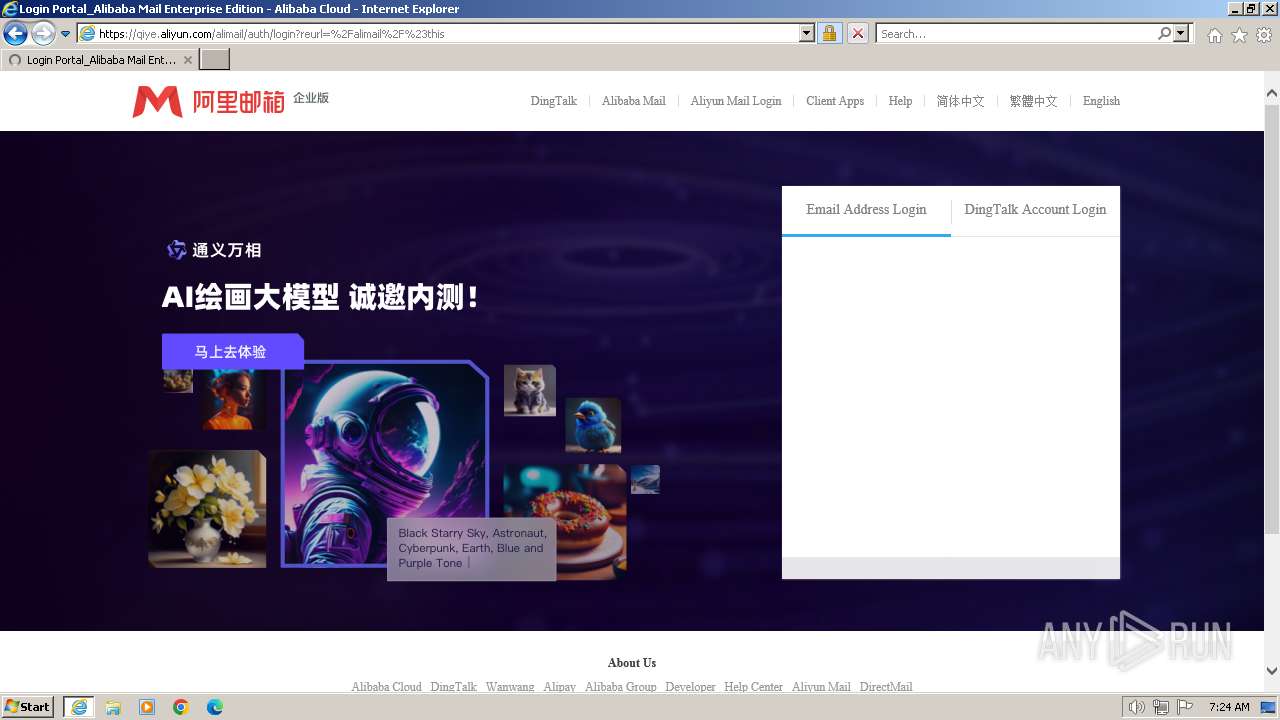Open the DingTalk header link
The image size is (1280, 720).
pyautogui.click(x=554, y=101)
